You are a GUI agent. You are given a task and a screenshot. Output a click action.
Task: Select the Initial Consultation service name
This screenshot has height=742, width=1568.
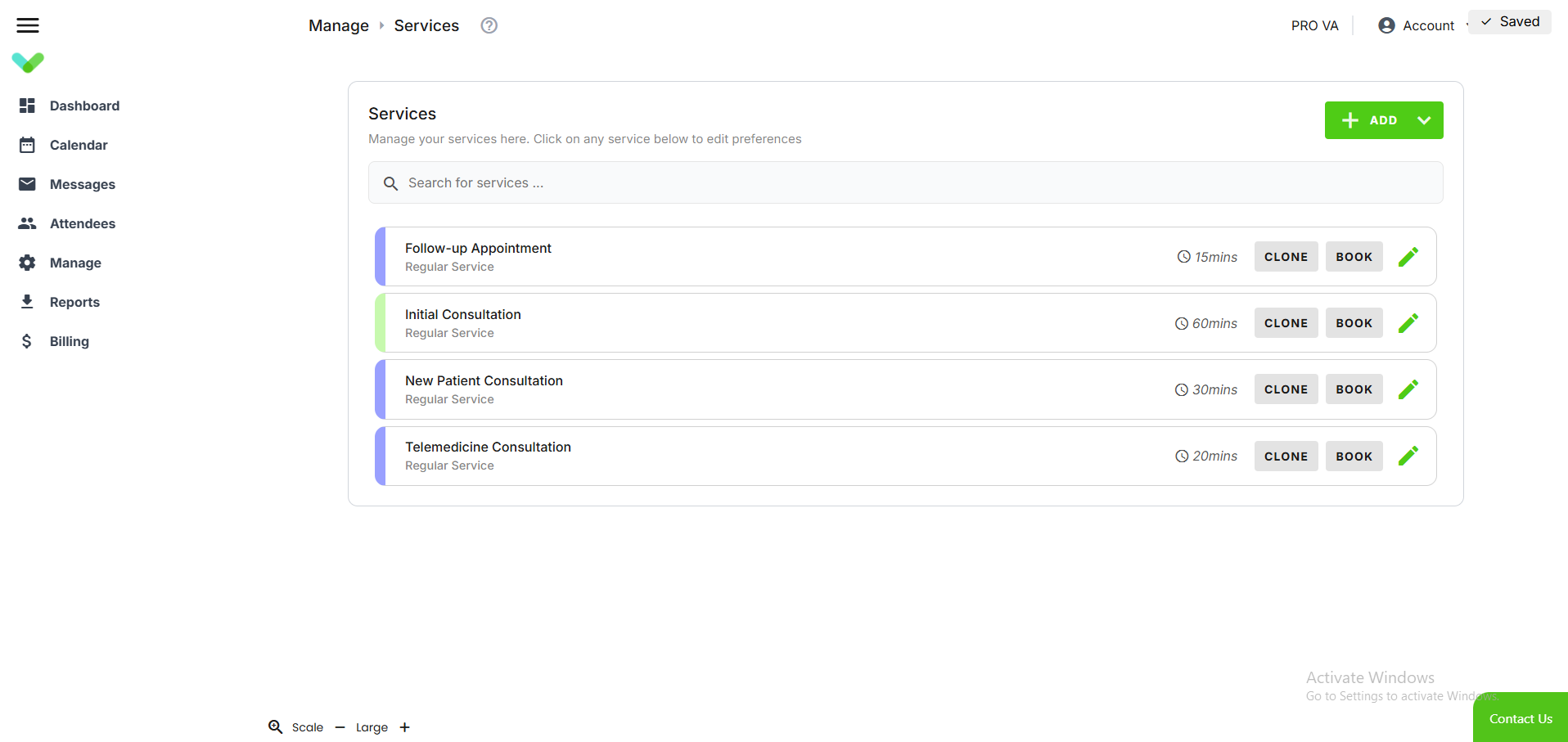[463, 314]
